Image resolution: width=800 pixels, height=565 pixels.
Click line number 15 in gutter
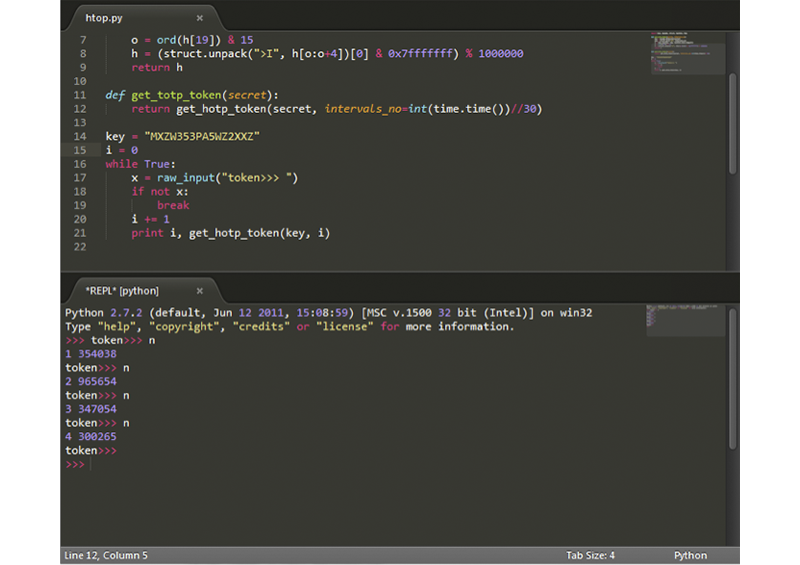pyautogui.click(x=80, y=150)
